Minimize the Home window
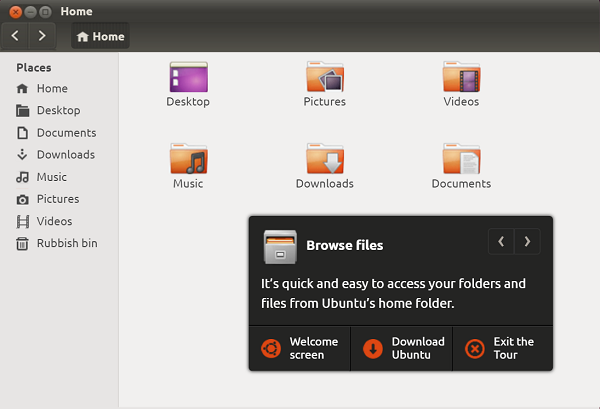The image size is (600, 409). pos(30,12)
